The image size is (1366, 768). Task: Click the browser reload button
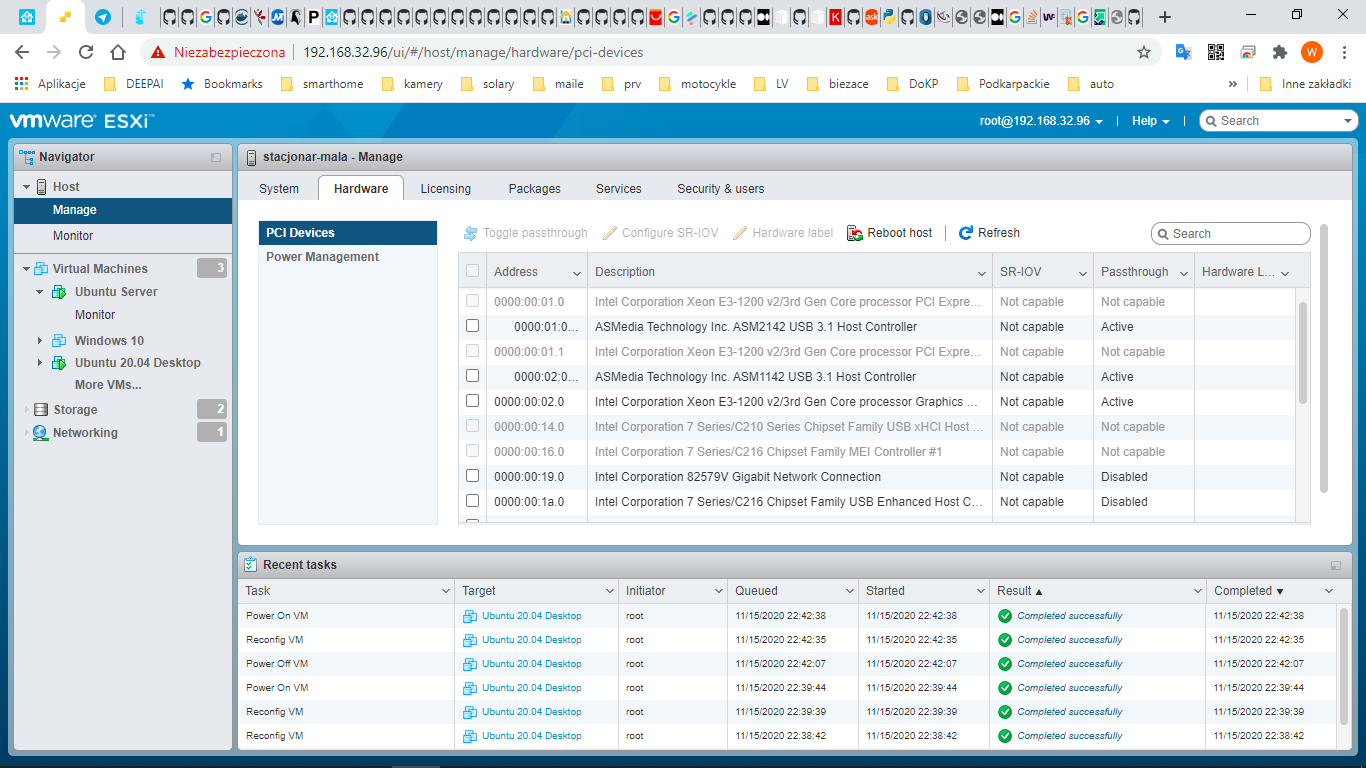86,52
